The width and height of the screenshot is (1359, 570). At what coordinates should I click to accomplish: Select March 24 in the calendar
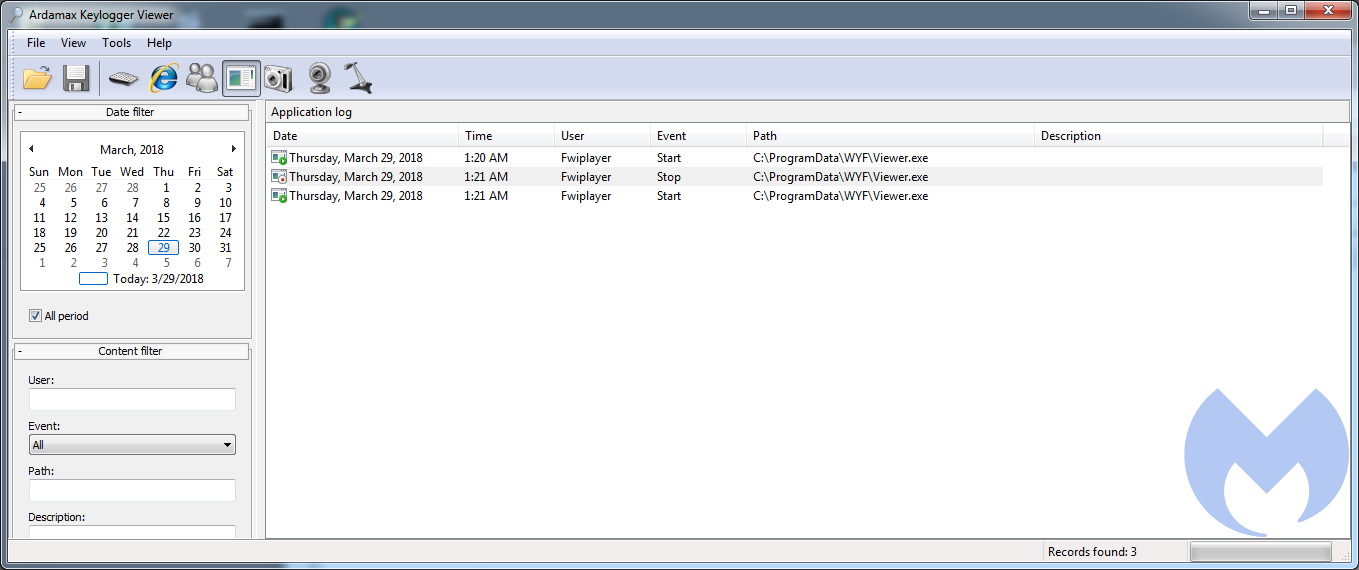(x=225, y=233)
